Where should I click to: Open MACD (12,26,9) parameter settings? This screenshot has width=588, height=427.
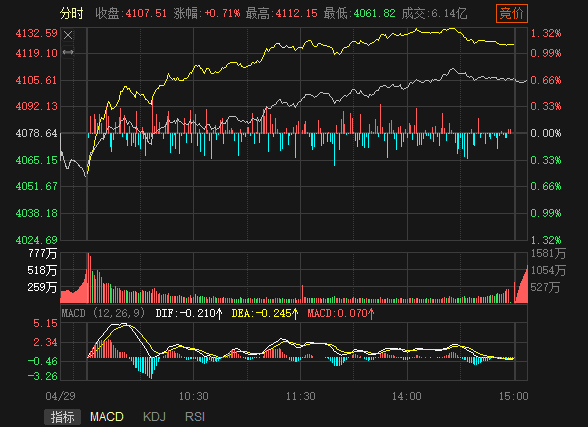(103, 313)
